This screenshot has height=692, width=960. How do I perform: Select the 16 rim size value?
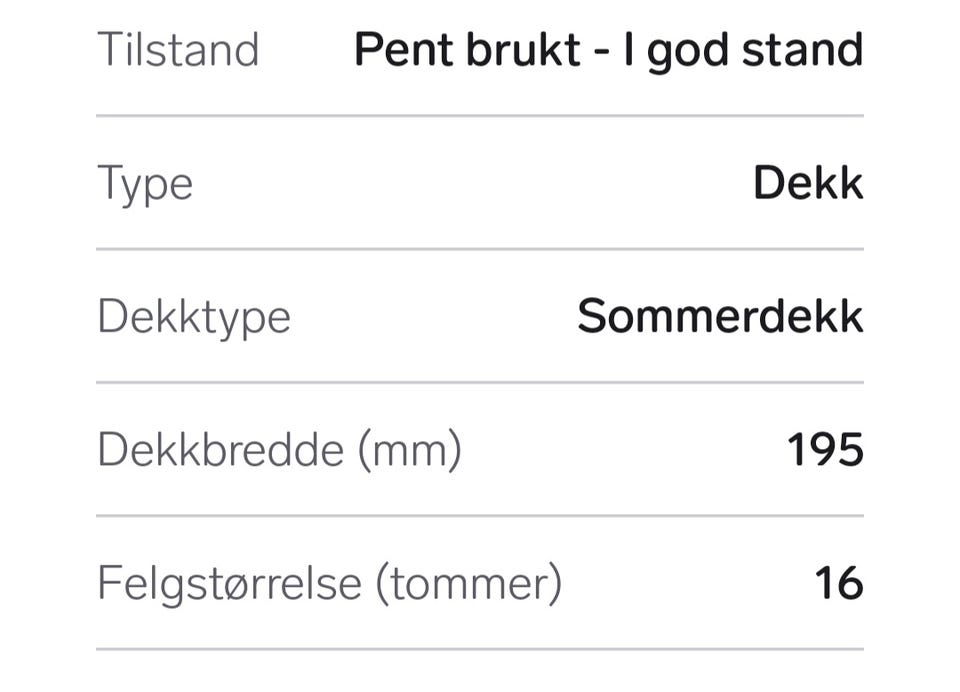839,583
